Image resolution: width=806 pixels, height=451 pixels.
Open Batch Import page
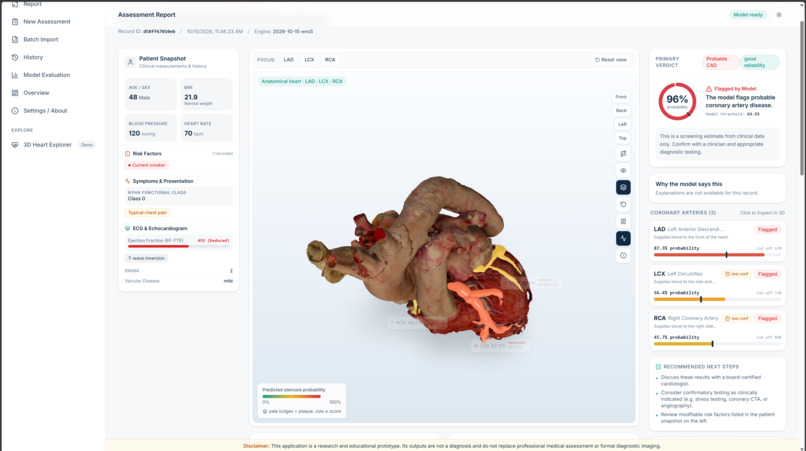41,40
